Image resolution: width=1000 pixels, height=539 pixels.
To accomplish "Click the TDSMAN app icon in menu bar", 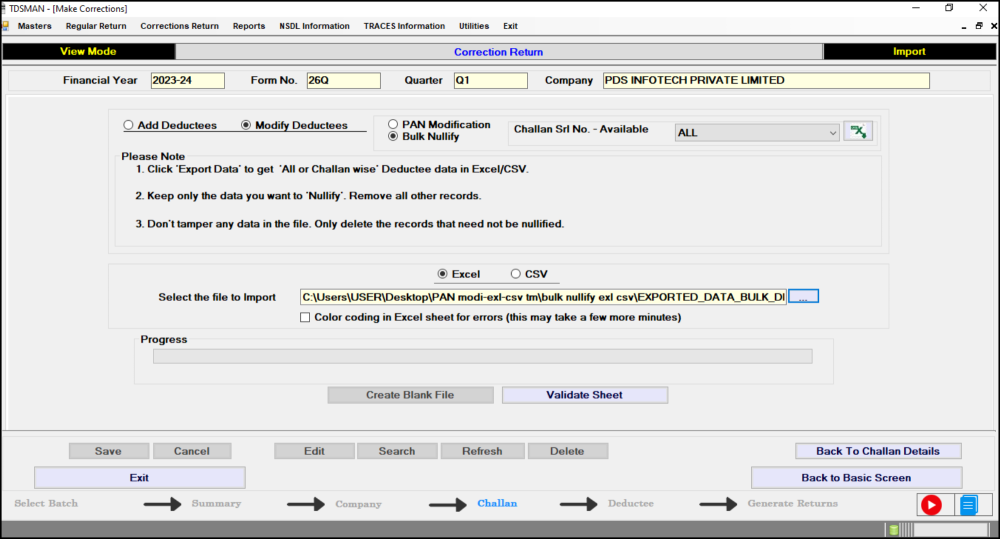I will pos(5,26).
